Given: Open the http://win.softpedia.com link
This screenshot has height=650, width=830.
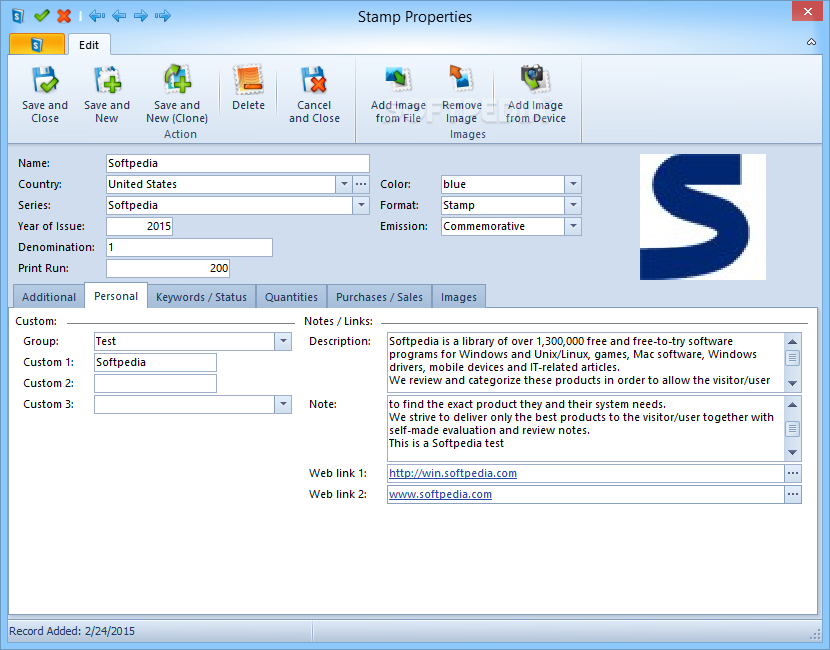Looking at the screenshot, I should tap(453, 473).
